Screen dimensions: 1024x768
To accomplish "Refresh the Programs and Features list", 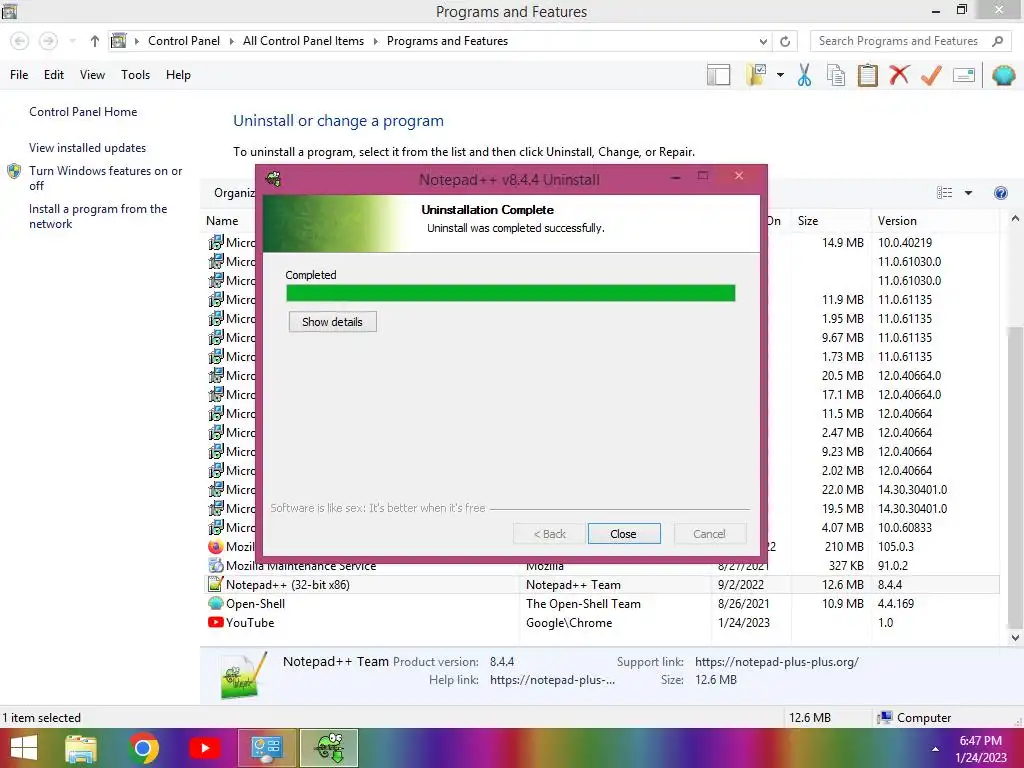I will (x=785, y=41).
